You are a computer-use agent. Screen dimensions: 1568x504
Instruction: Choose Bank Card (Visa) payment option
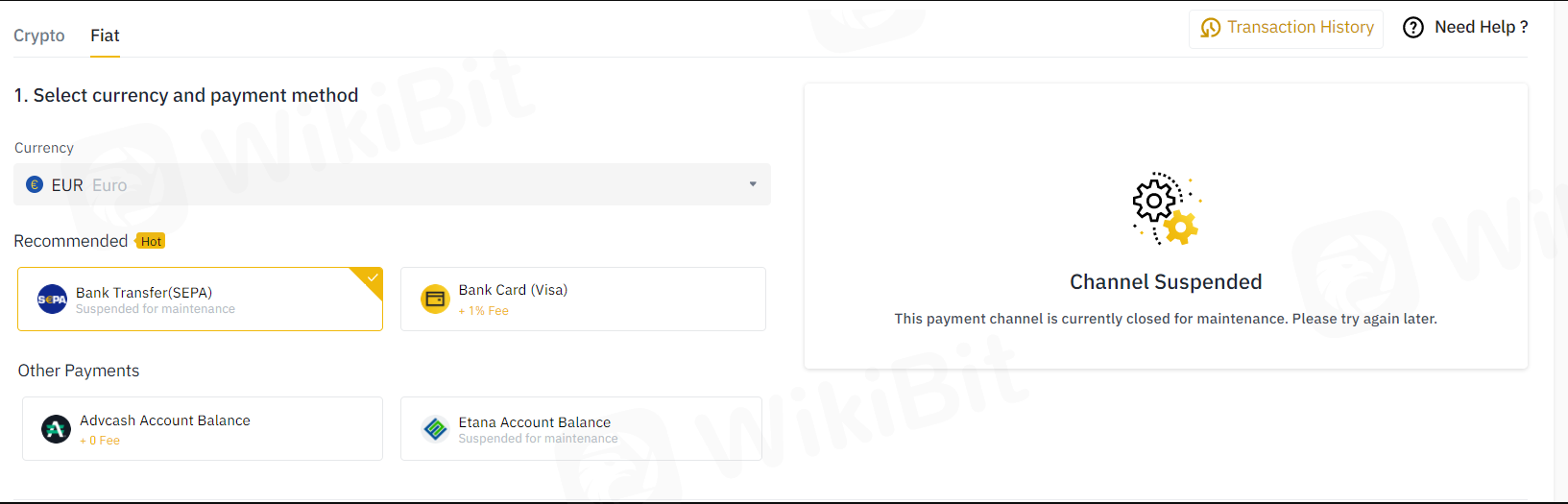582,300
